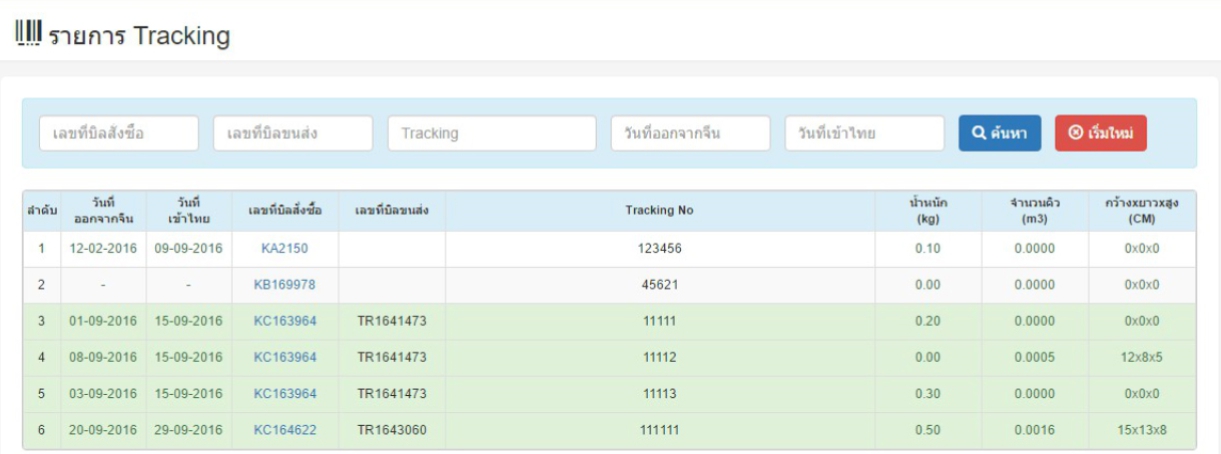
Task: Click the ลำดับ column header
Action: click(41, 211)
